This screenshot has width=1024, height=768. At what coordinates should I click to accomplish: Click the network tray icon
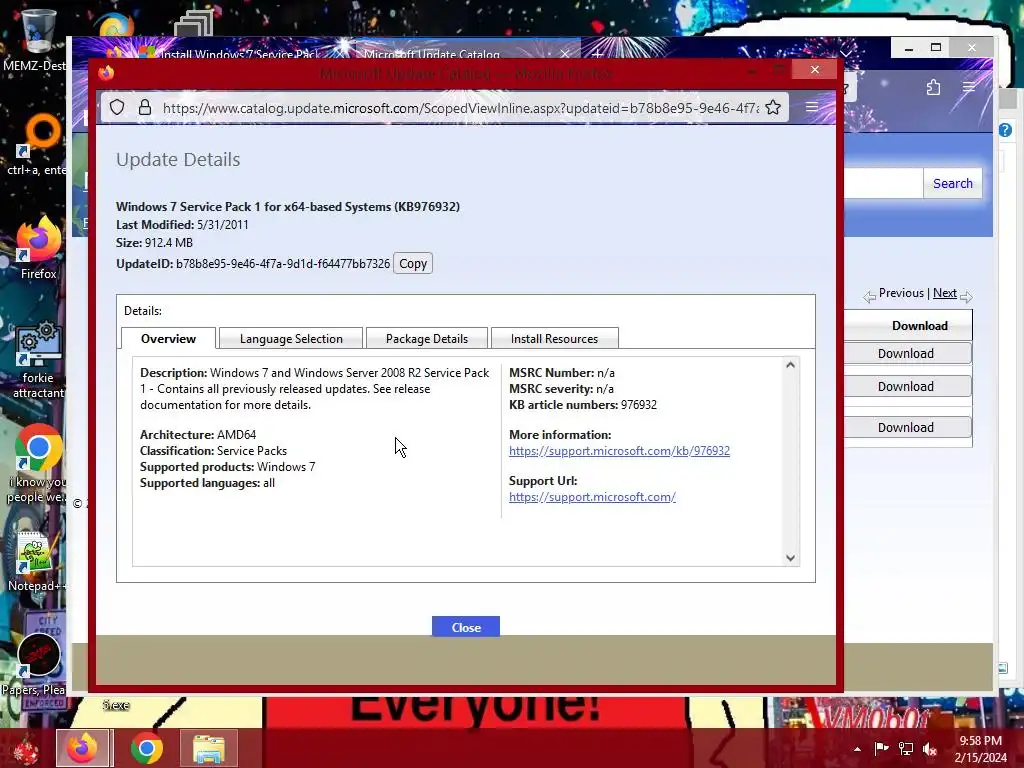pyautogui.click(x=906, y=748)
